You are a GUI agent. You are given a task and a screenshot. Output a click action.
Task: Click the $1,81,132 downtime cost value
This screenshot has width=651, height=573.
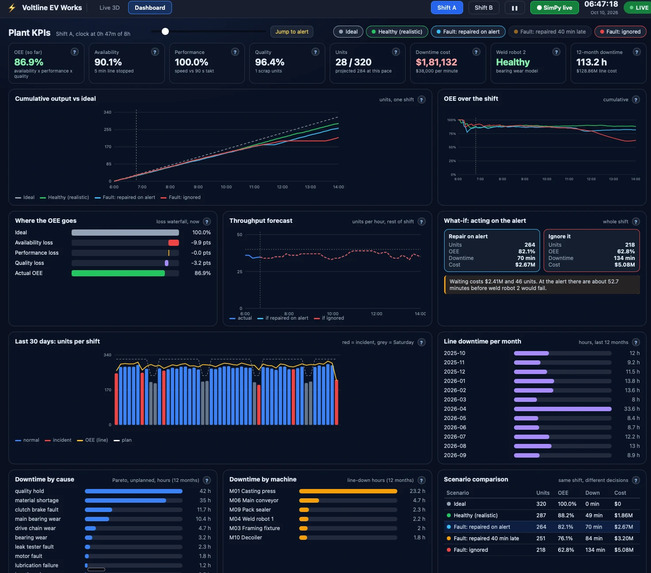click(x=436, y=62)
